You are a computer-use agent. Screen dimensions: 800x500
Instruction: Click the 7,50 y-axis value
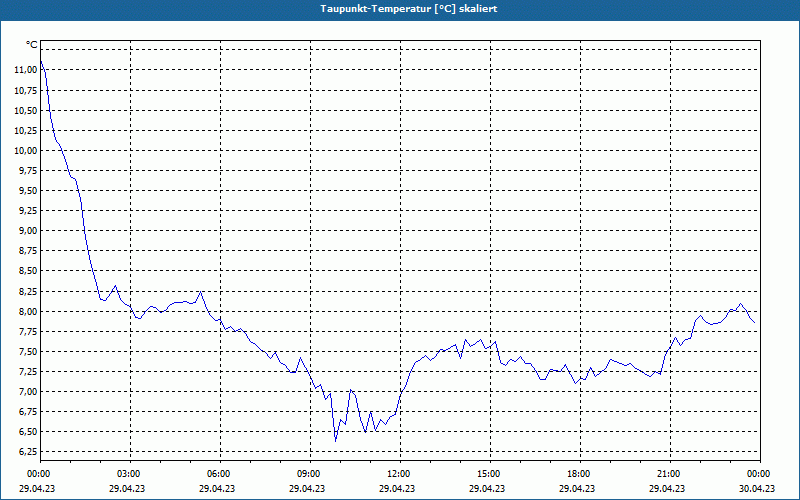pyautogui.click(x=28, y=352)
